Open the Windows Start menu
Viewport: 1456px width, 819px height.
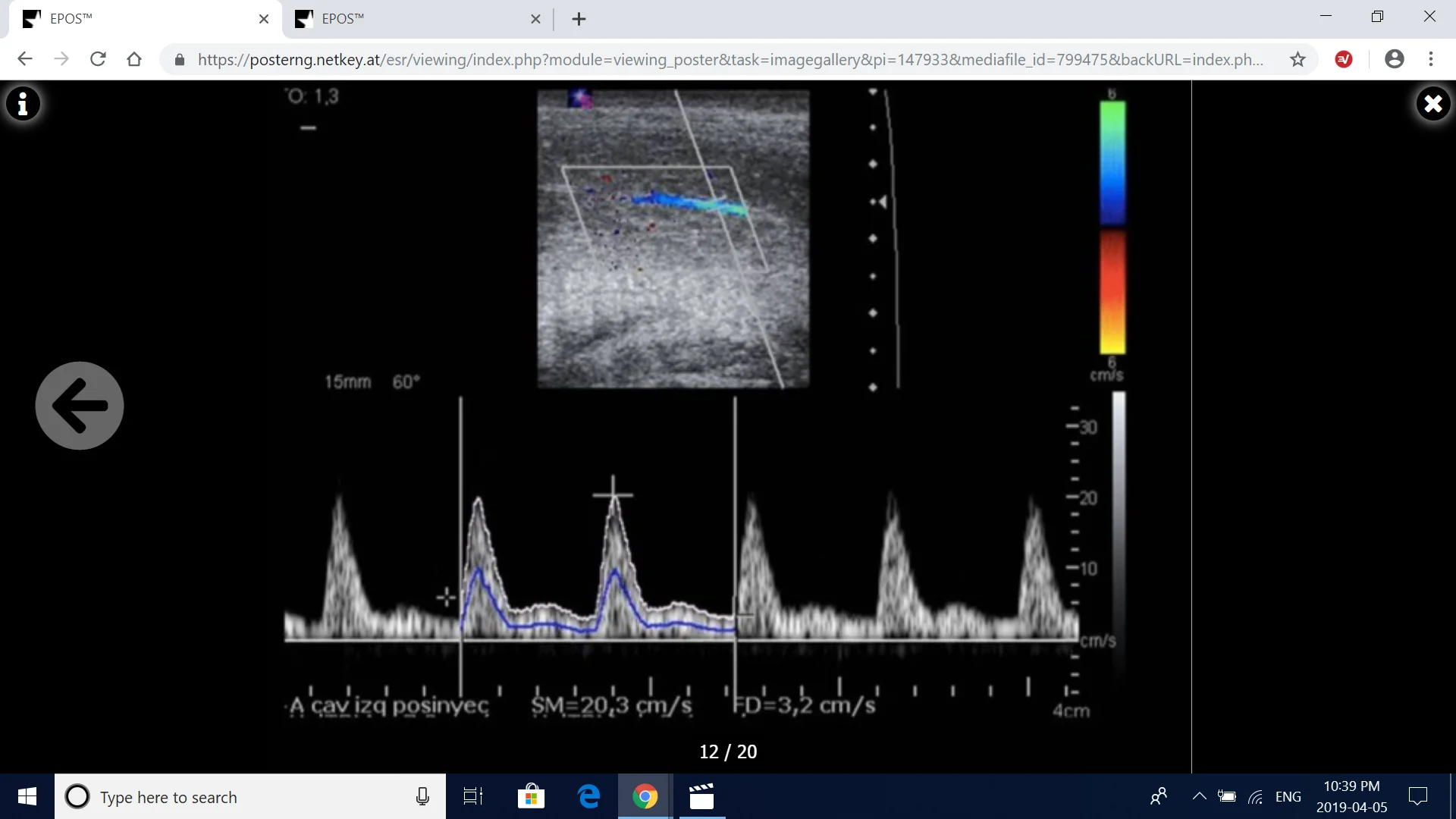(26, 797)
